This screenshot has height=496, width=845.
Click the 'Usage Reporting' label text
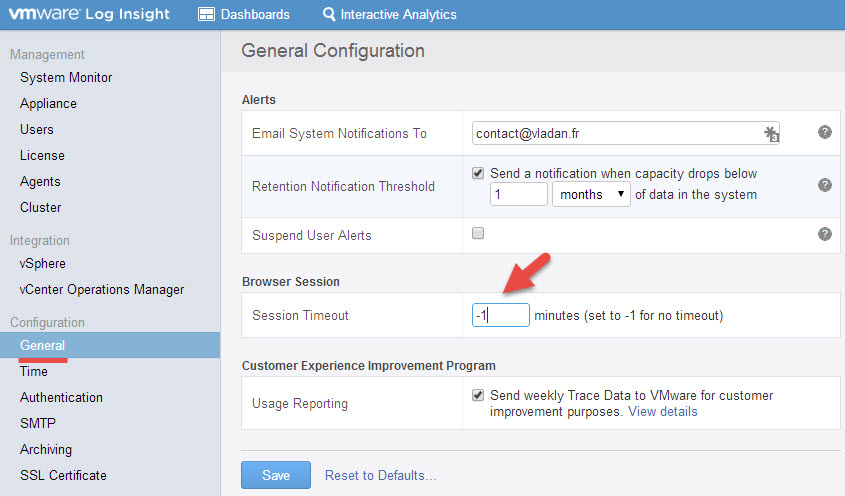tap(300, 403)
